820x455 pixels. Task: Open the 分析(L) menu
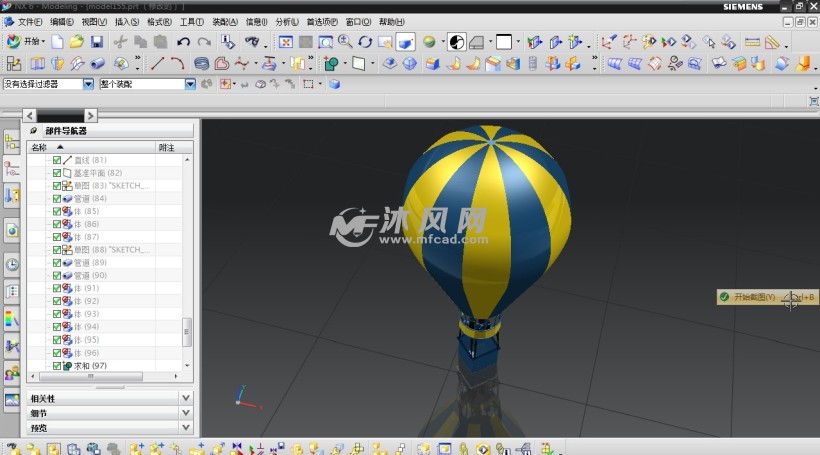pos(286,21)
